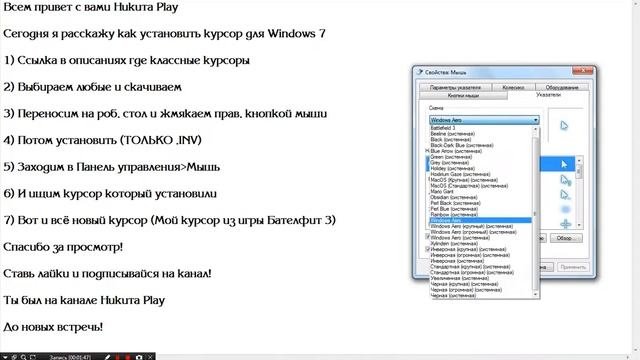Click the line 'Всем привет с вами Hukuma Play'
Image resolution: width=640 pixels, height=360 pixels.
(x=91, y=7)
